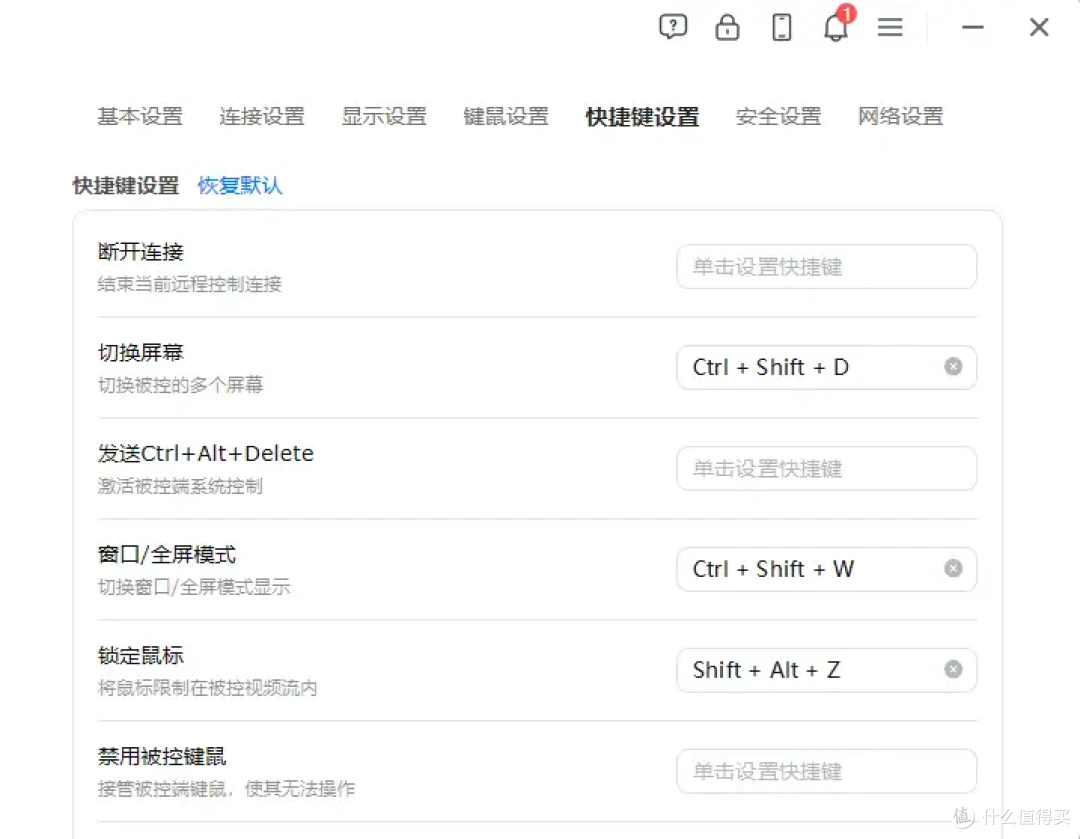1080x839 pixels.
Task: Click the lock screen icon
Action: click(x=727, y=28)
